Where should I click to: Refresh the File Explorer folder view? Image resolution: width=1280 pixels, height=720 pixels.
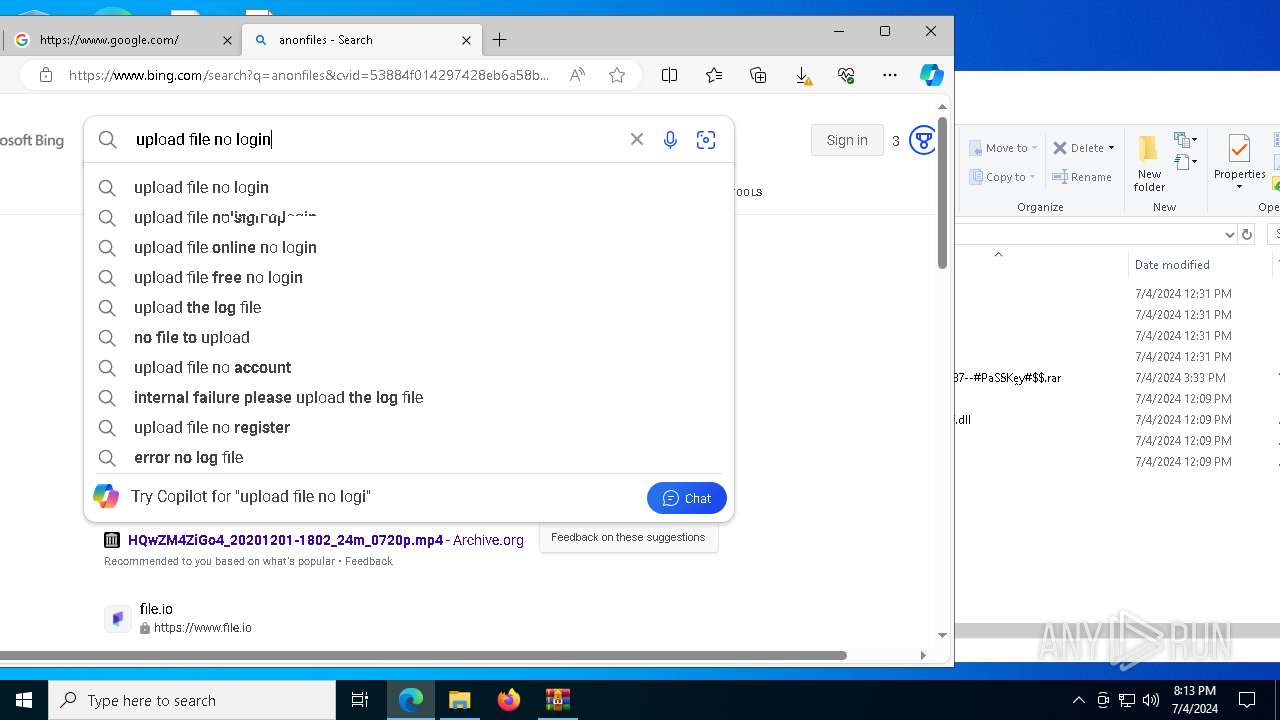coord(1246,234)
